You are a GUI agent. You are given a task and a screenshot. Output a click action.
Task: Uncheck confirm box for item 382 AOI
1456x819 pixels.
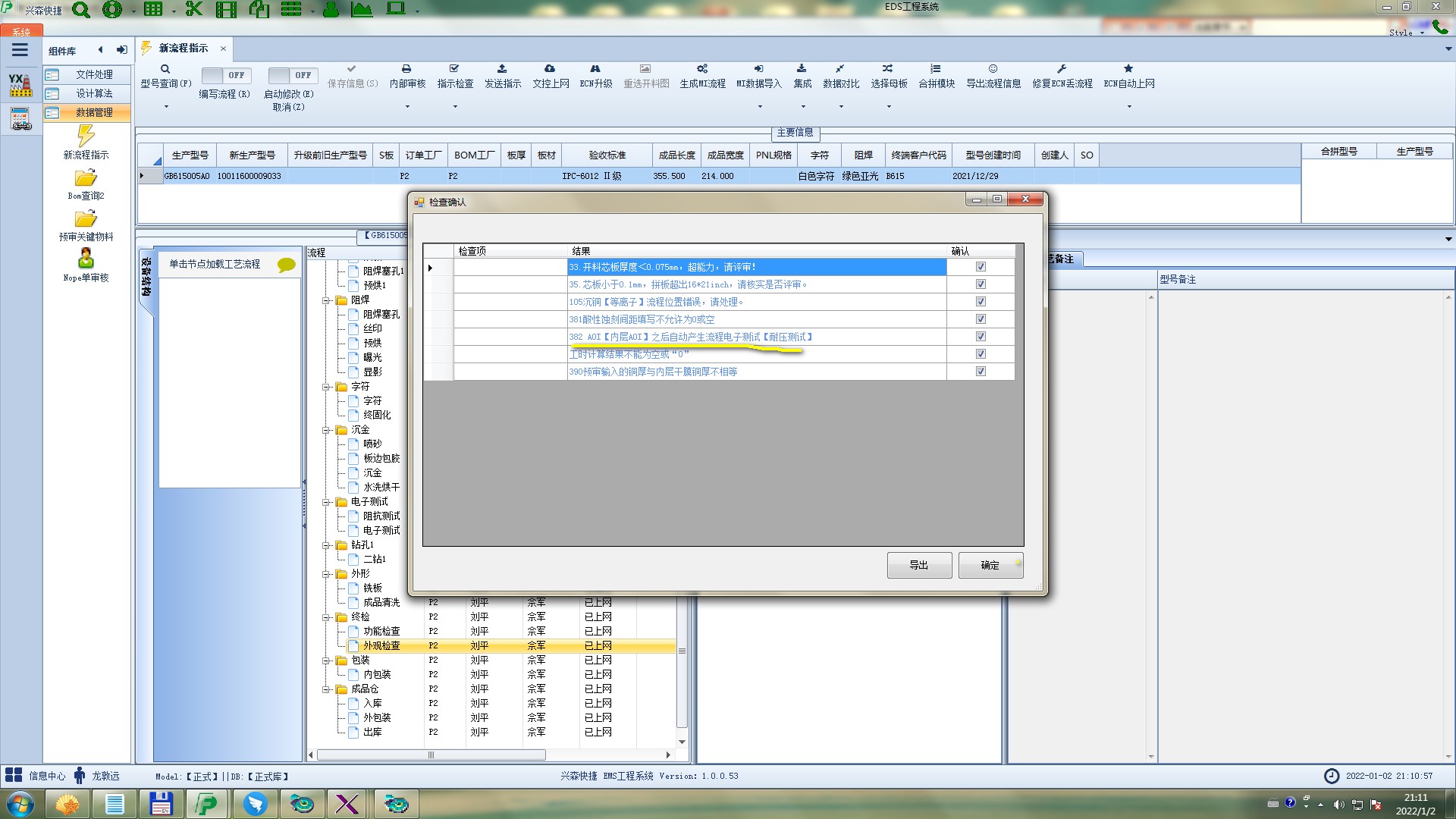pos(981,337)
